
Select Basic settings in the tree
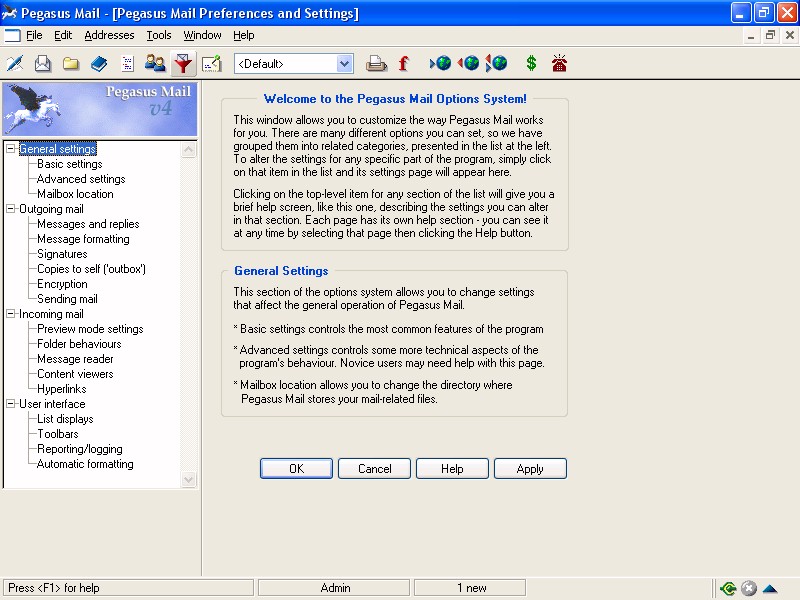[70, 164]
